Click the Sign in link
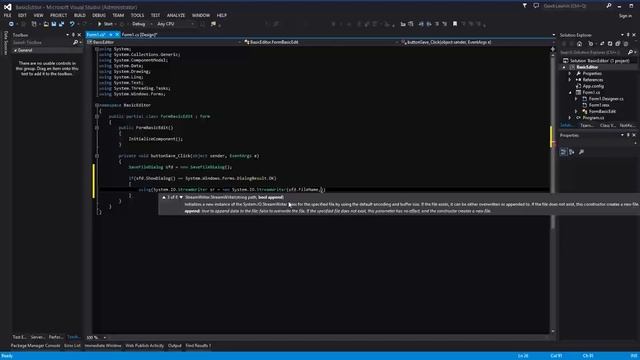Image resolution: width=640 pixels, height=360 pixels. click(x=625, y=16)
